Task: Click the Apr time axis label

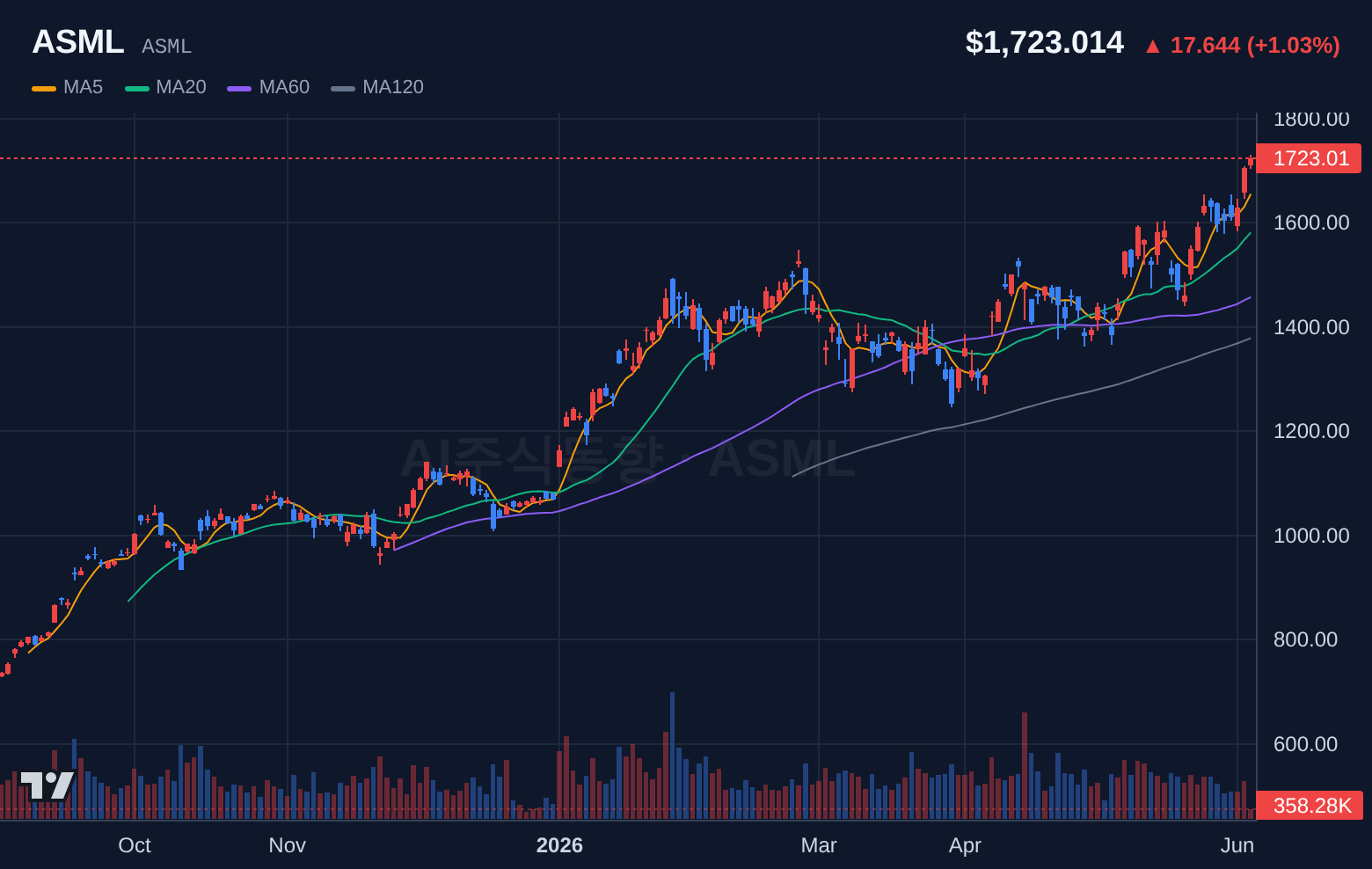Action: pyautogui.click(x=965, y=845)
